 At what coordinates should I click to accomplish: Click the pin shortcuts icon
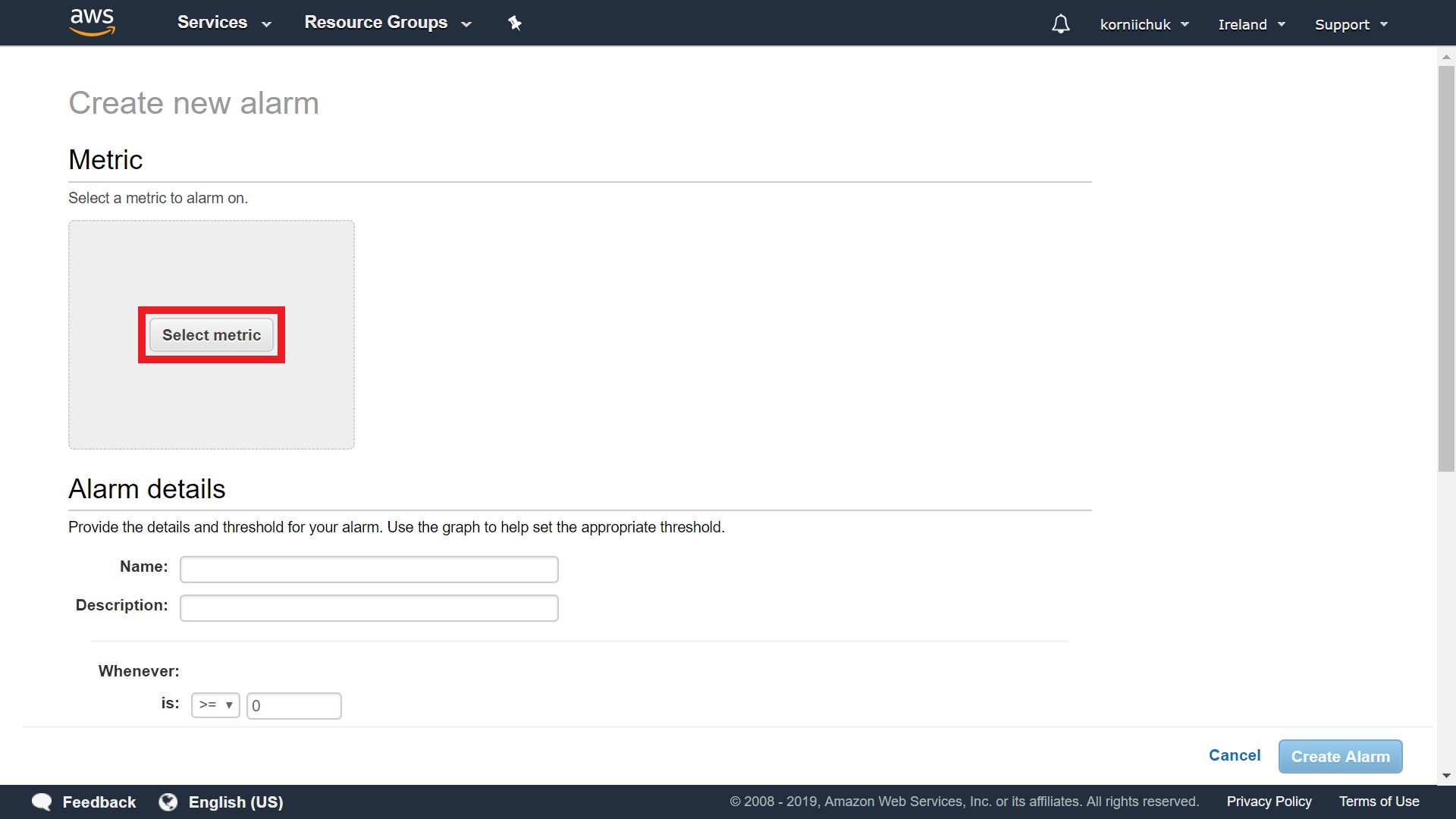tap(515, 24)
